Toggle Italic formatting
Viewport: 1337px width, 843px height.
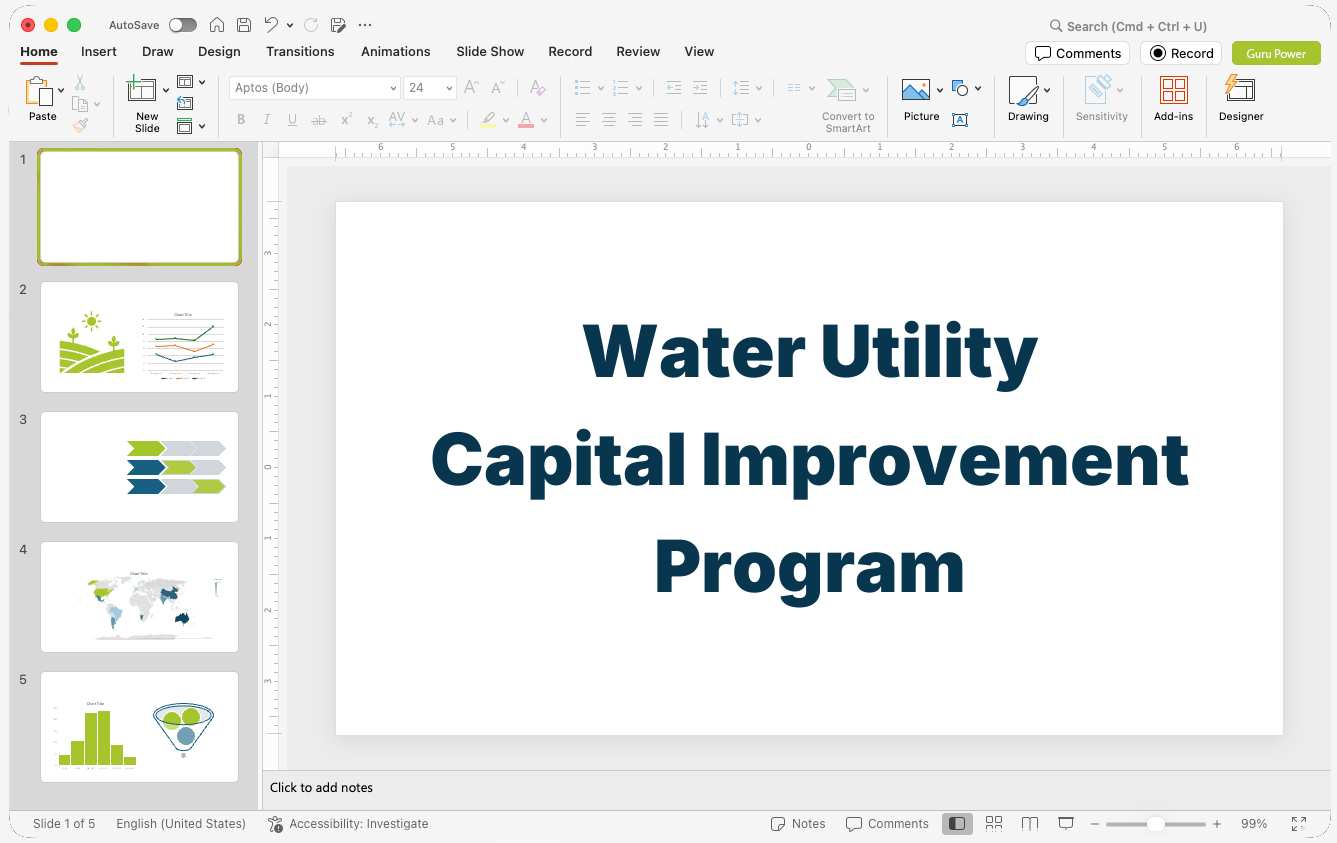click(x=267, y=120)
